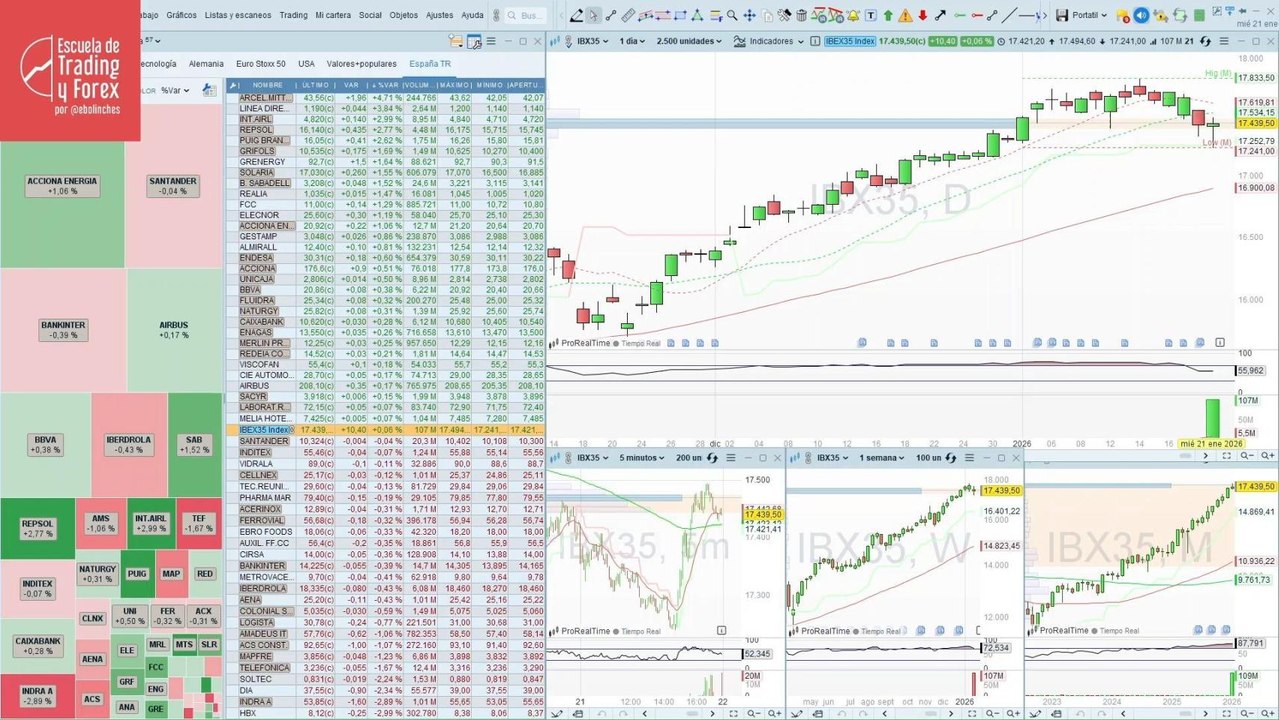Screen dimensions: 1279x720
Task: Expand more drawing tools chevron
Action: (x=1045, y=15)
